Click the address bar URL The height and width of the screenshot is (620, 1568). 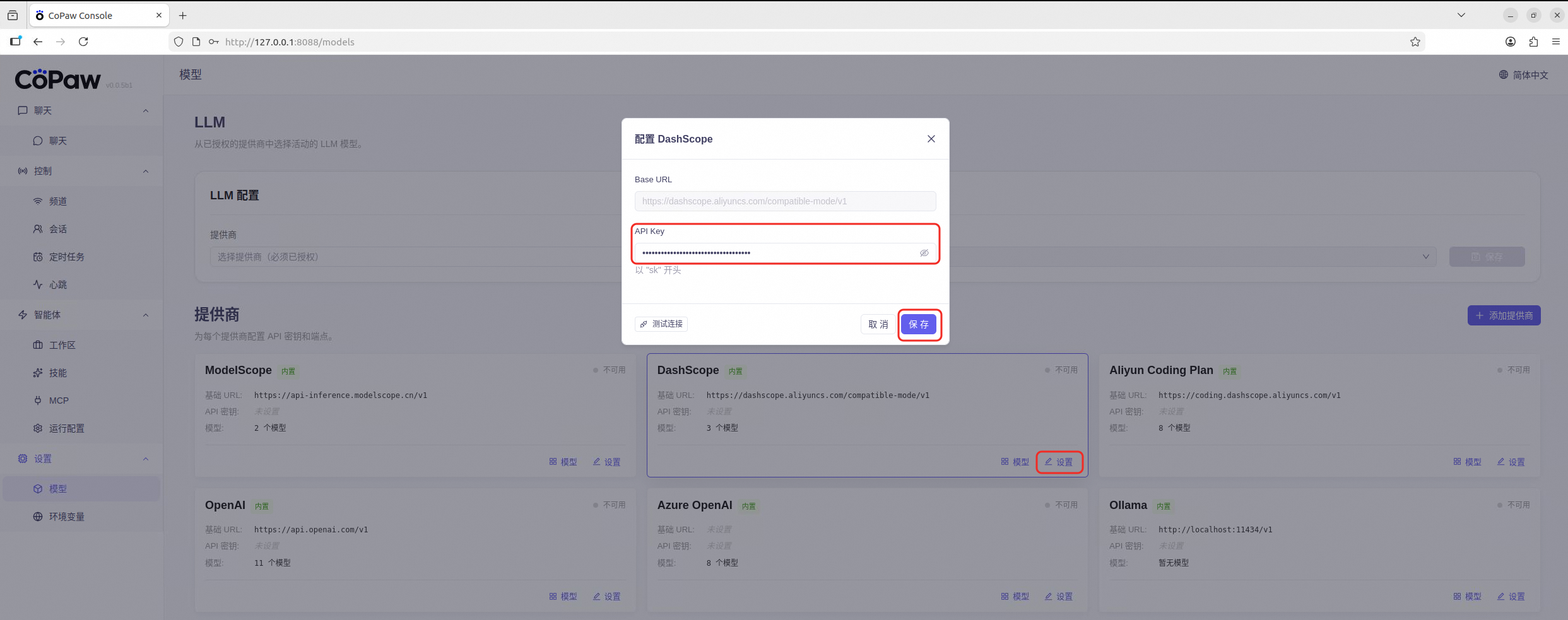(290, 42)
